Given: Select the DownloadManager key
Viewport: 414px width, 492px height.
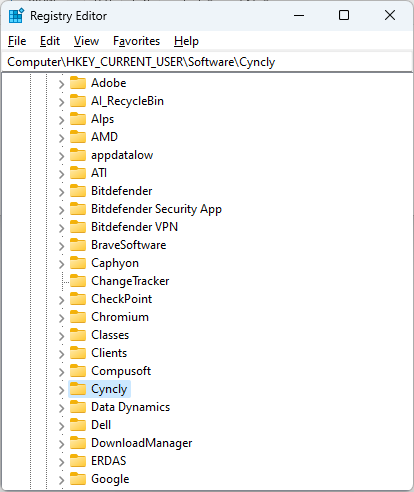Looking at the screenshot, I should [x=142, y=443].
